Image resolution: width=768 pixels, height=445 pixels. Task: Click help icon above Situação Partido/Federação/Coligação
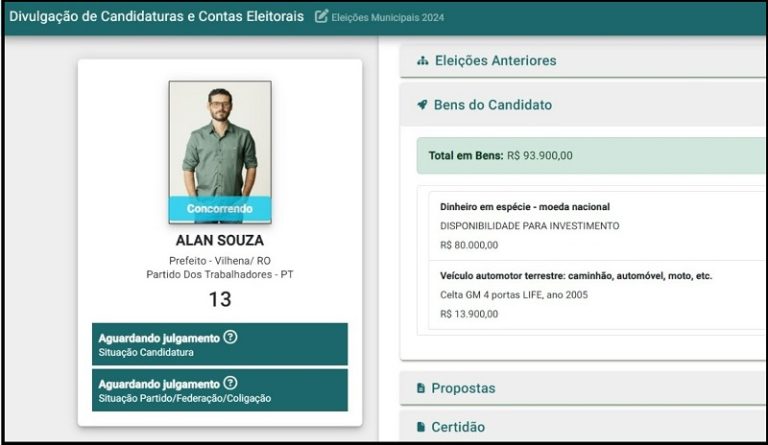tap(231, 383)
